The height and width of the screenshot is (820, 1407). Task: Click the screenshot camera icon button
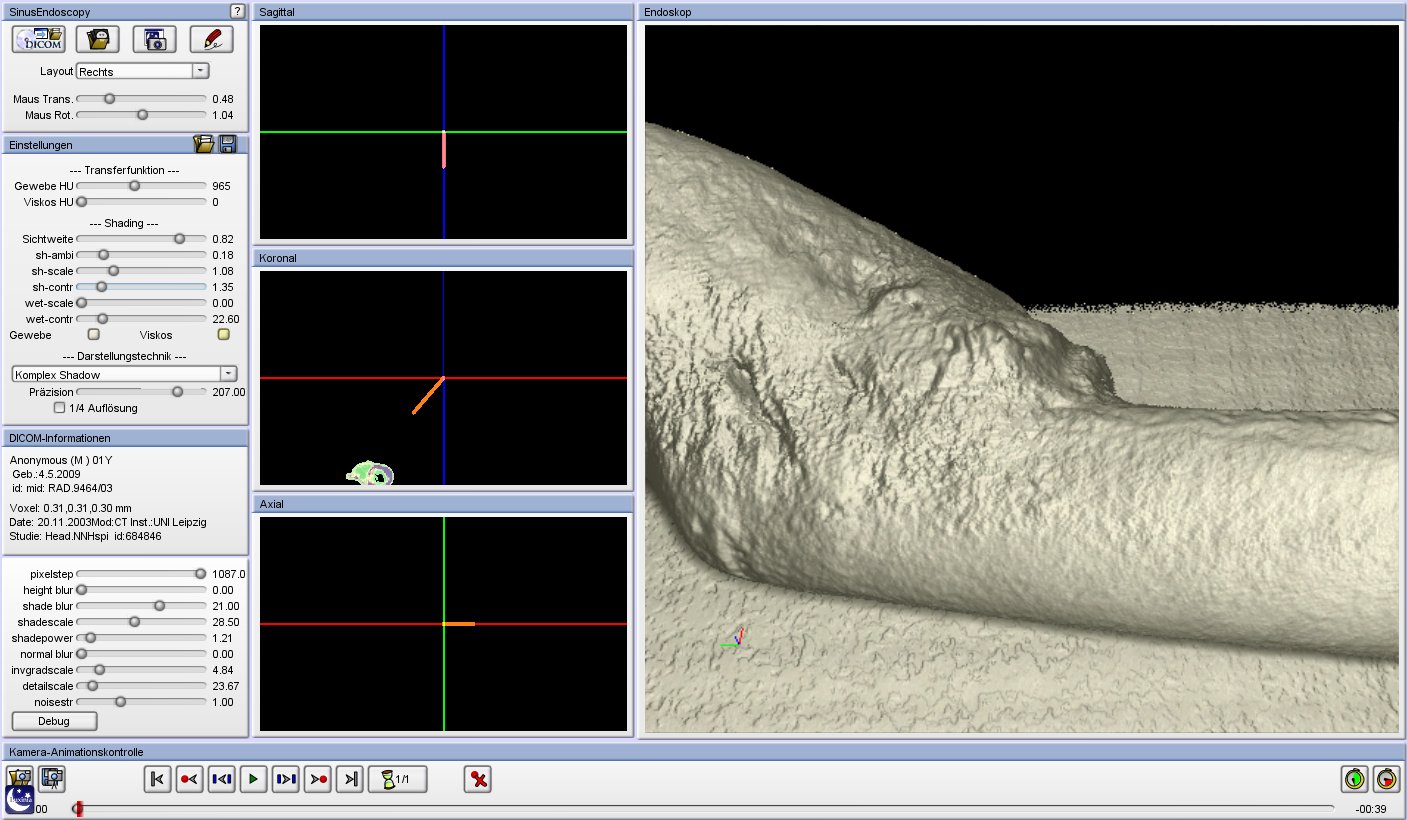coord(154,40)
